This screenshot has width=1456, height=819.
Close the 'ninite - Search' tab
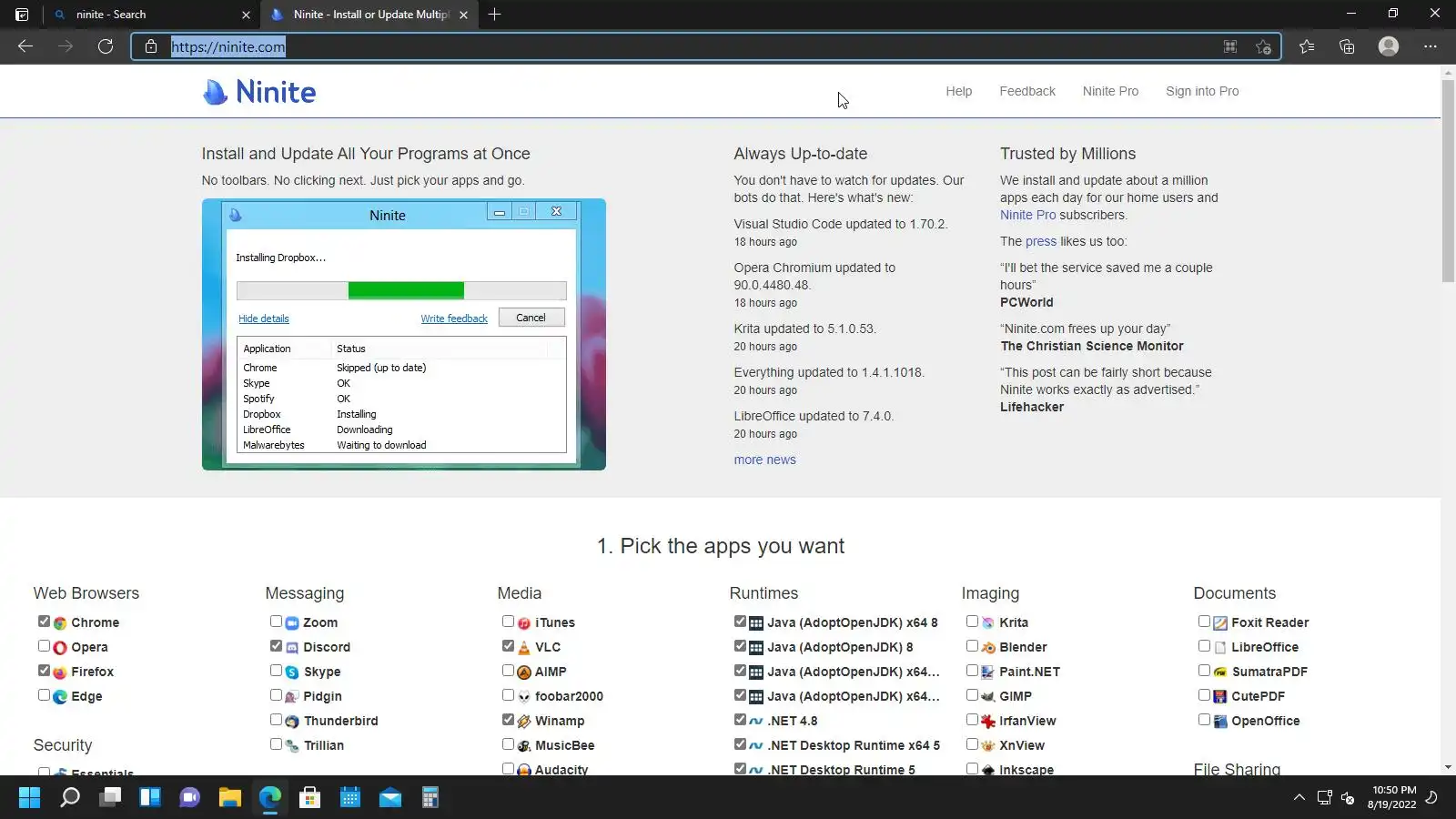[x=246, y=15]
